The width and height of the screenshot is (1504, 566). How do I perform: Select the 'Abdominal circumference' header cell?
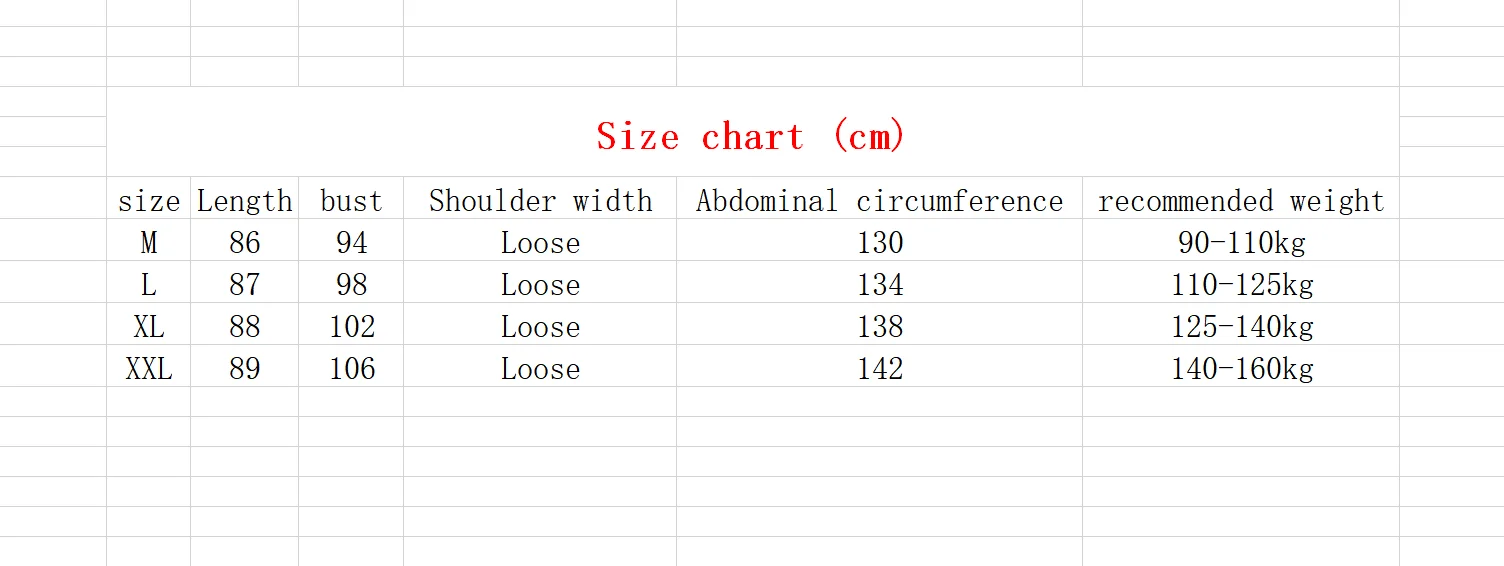click(x=880, y=198)
